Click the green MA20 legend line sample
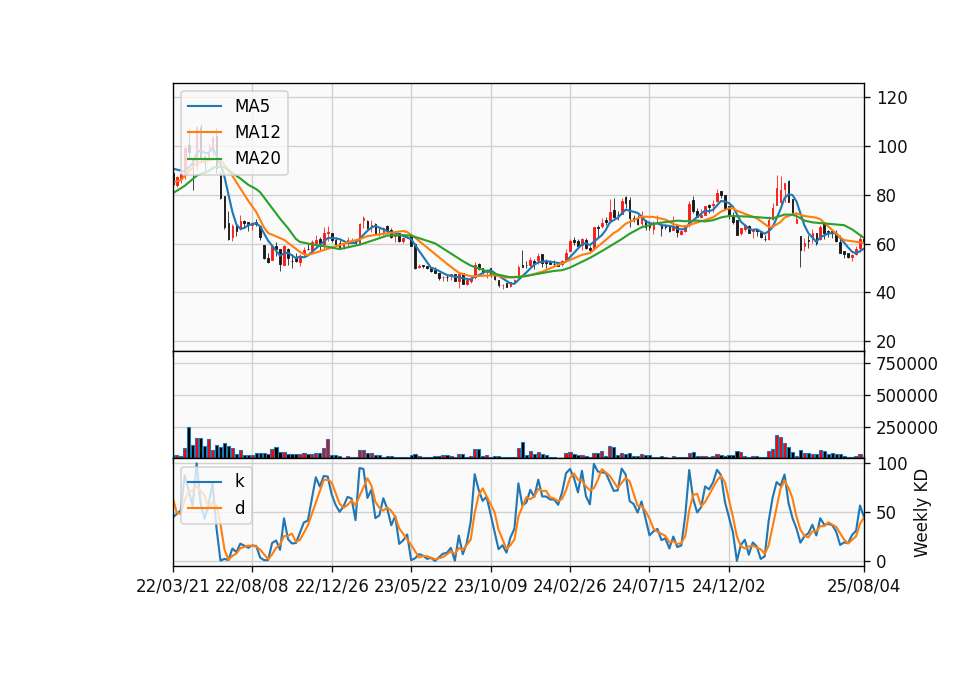 204,159
